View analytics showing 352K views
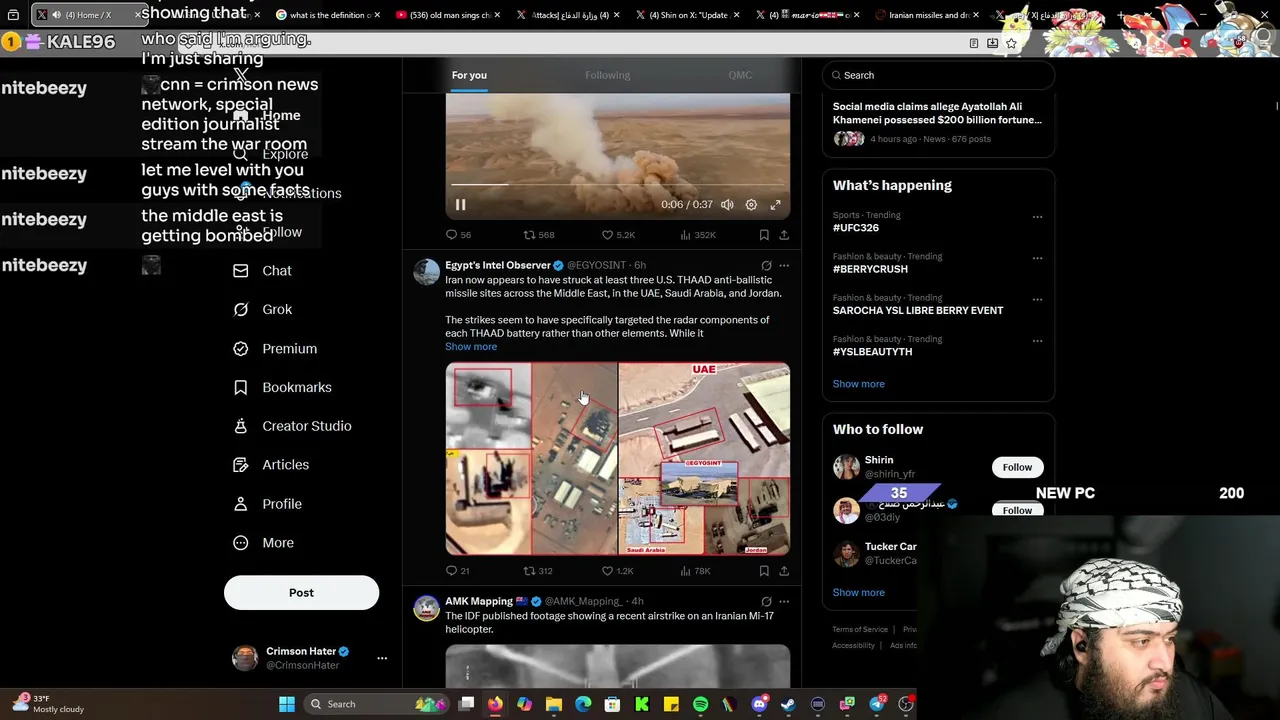 click(x=698, y=235)
